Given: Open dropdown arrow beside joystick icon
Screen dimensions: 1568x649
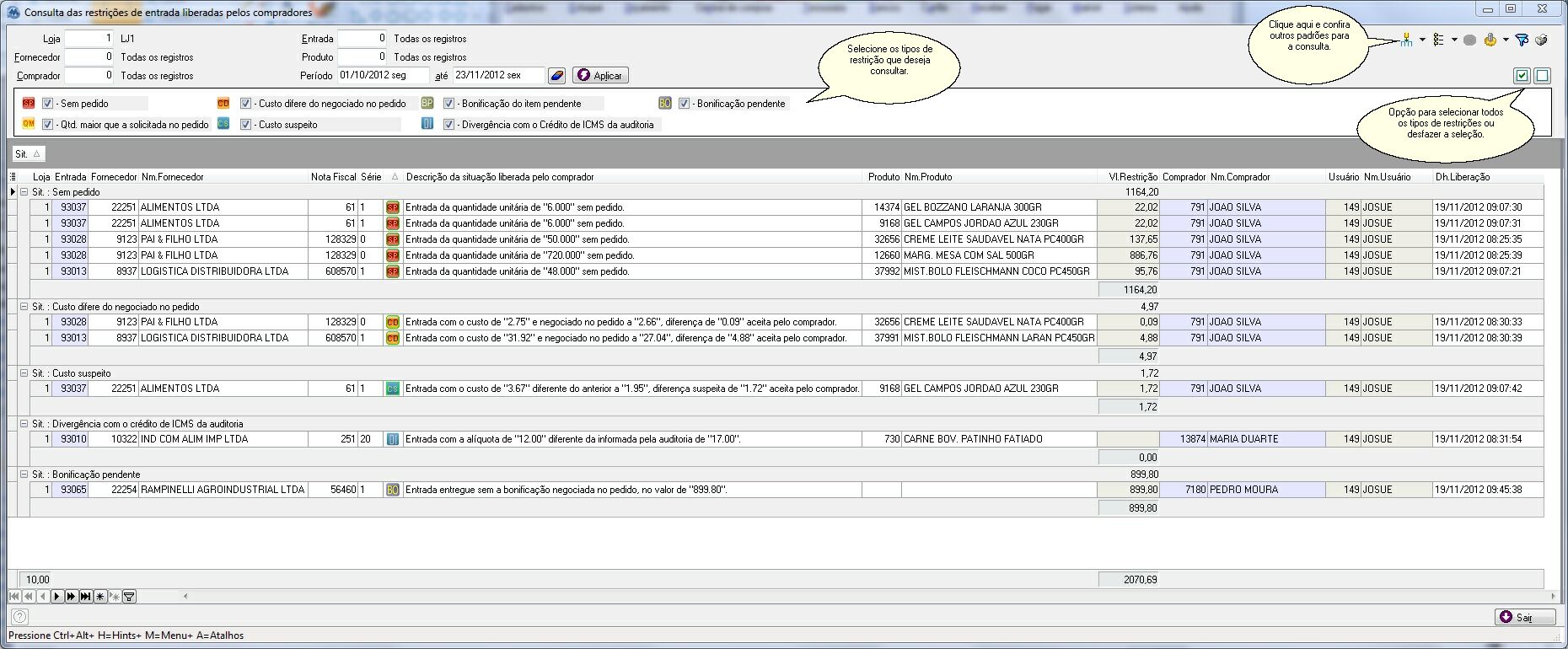Looking at the screenshot, I should tap(1506, 40).
